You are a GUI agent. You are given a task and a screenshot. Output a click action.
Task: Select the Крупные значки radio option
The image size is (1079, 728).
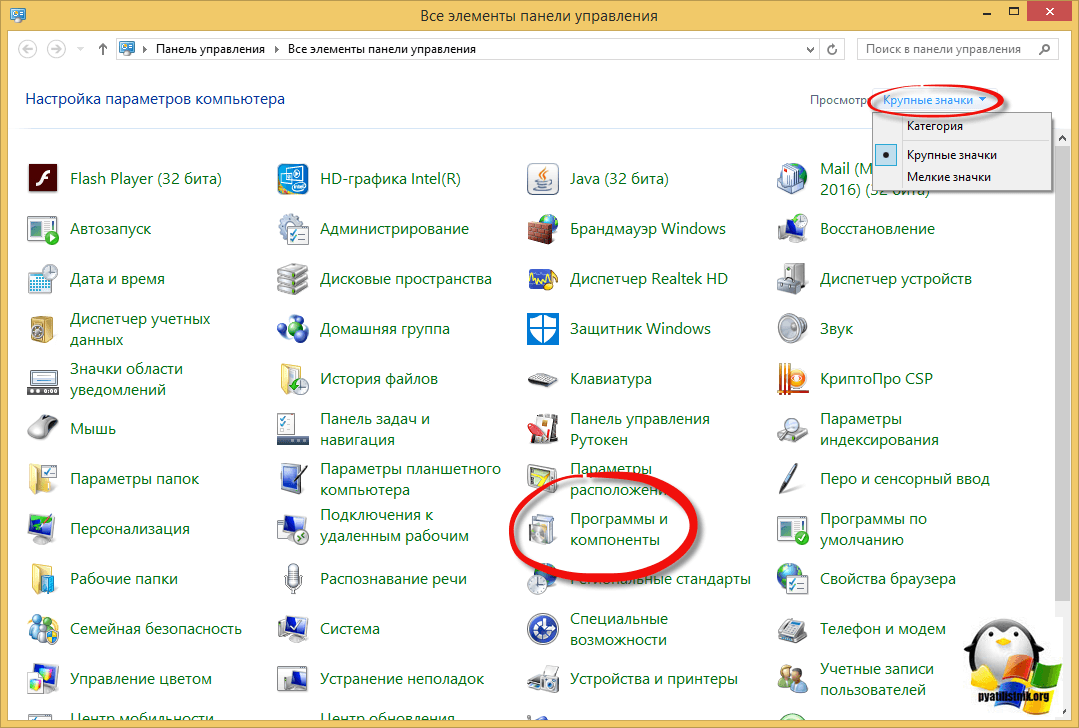pos(951,155)
